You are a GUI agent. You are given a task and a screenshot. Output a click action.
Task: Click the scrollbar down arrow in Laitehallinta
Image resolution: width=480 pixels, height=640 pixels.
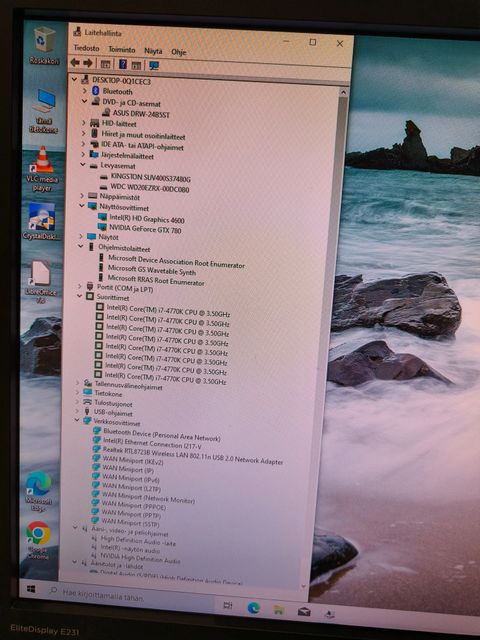pos(303,586)
